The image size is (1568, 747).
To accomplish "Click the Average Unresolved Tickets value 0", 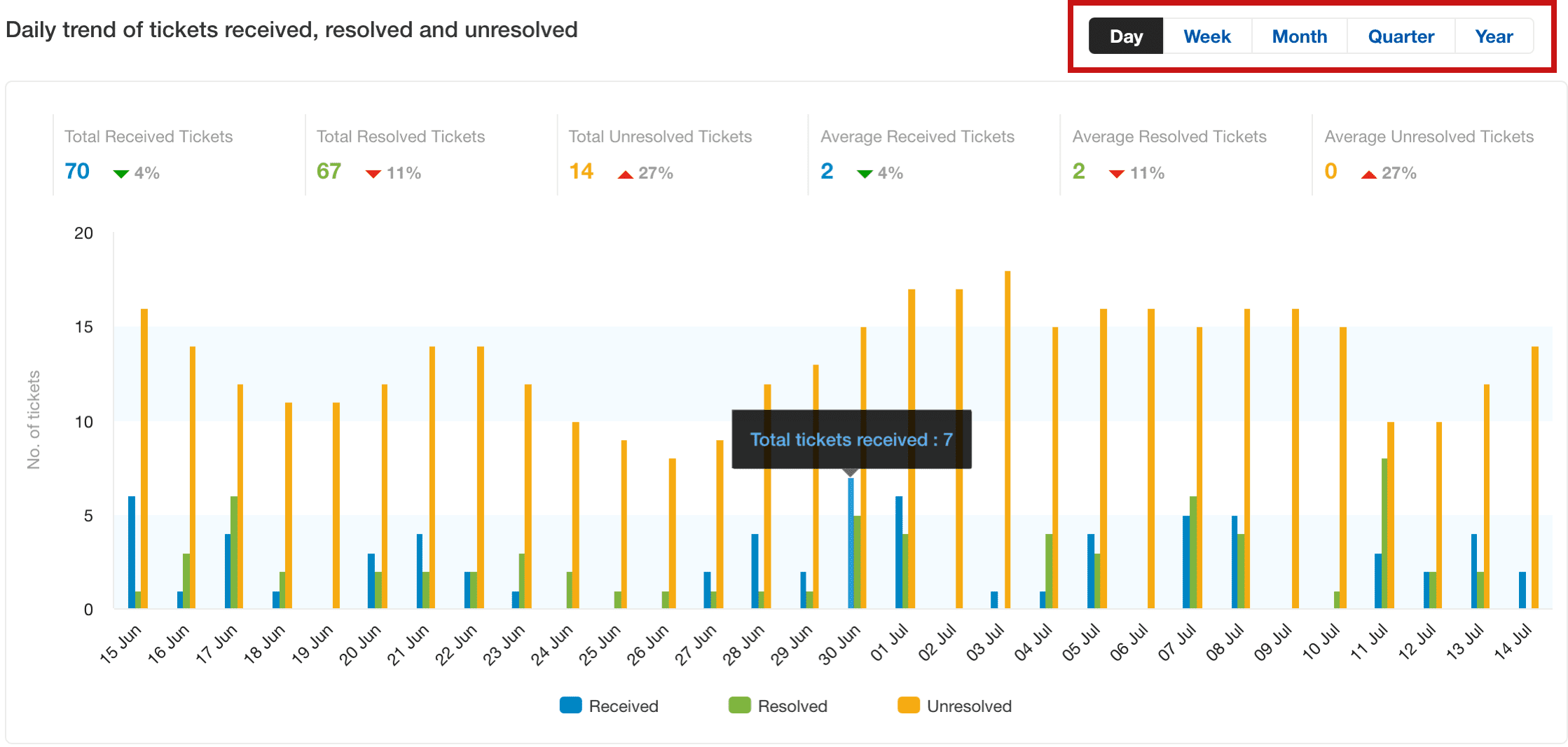I will [1331, 171].
